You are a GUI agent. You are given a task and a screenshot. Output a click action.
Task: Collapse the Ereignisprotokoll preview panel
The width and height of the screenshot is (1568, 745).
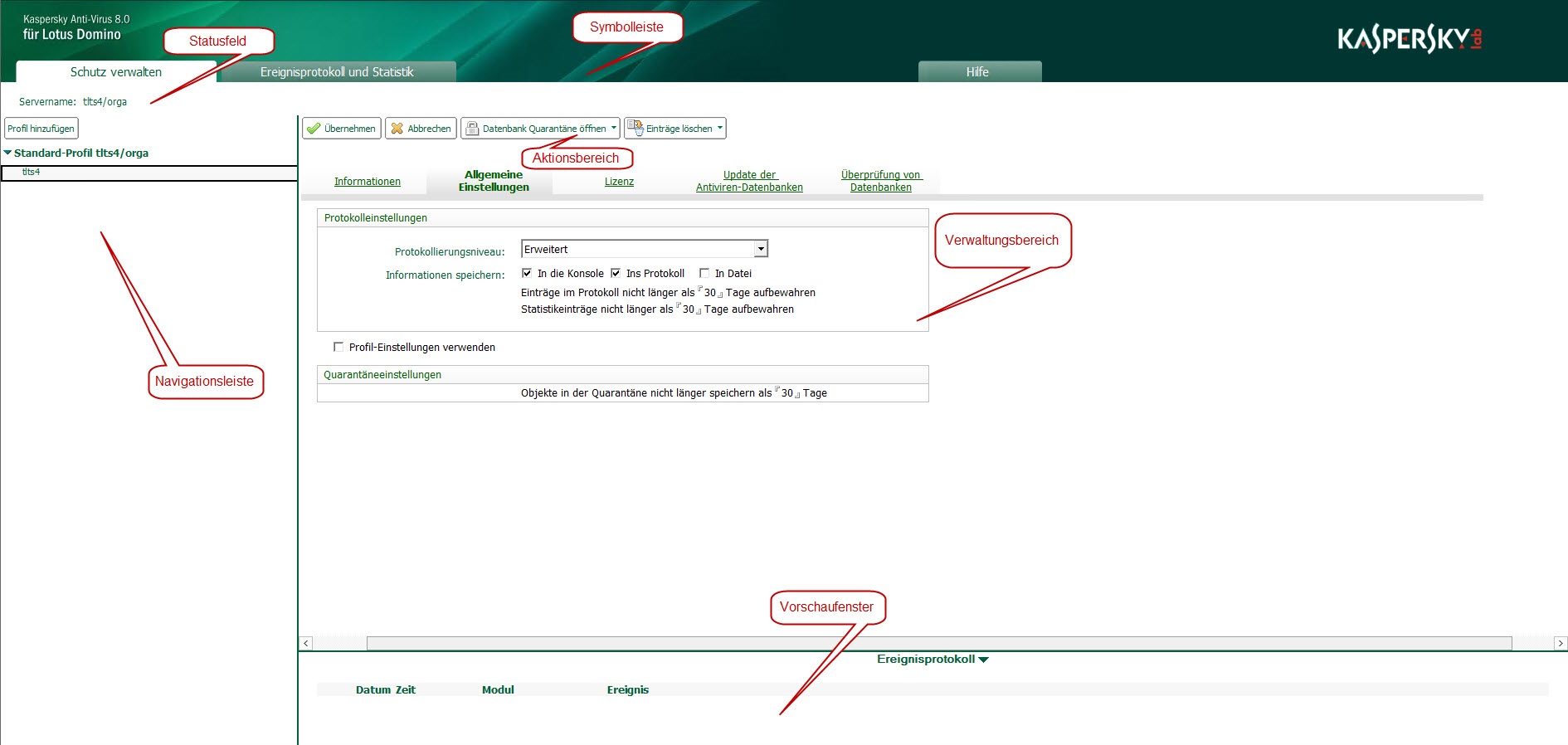(x=984, y=660)
